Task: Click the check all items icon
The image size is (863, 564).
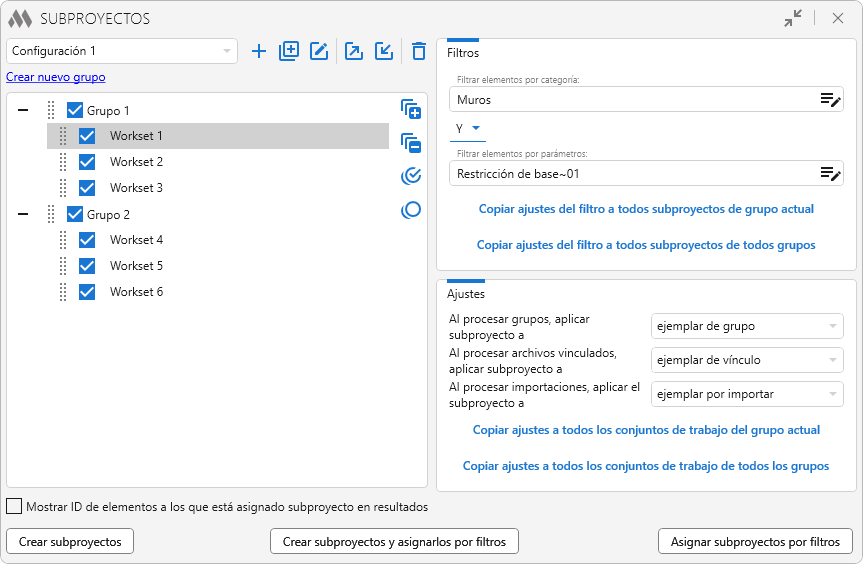Action: click(410, 177)
